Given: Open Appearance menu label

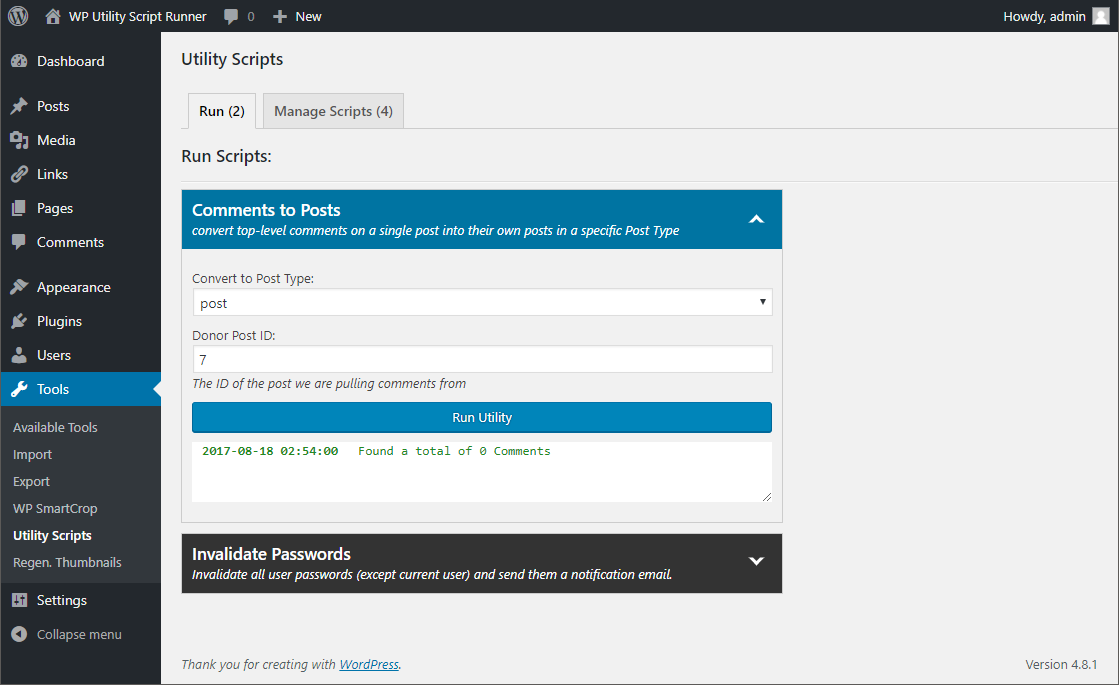Looking at the screenshot, I should click(x=74, y=288).
